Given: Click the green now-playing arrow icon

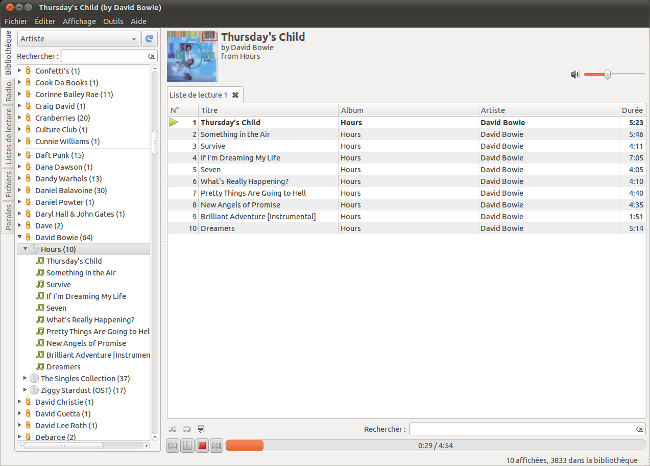Looking at the screenshot, I should coord(174,122).
